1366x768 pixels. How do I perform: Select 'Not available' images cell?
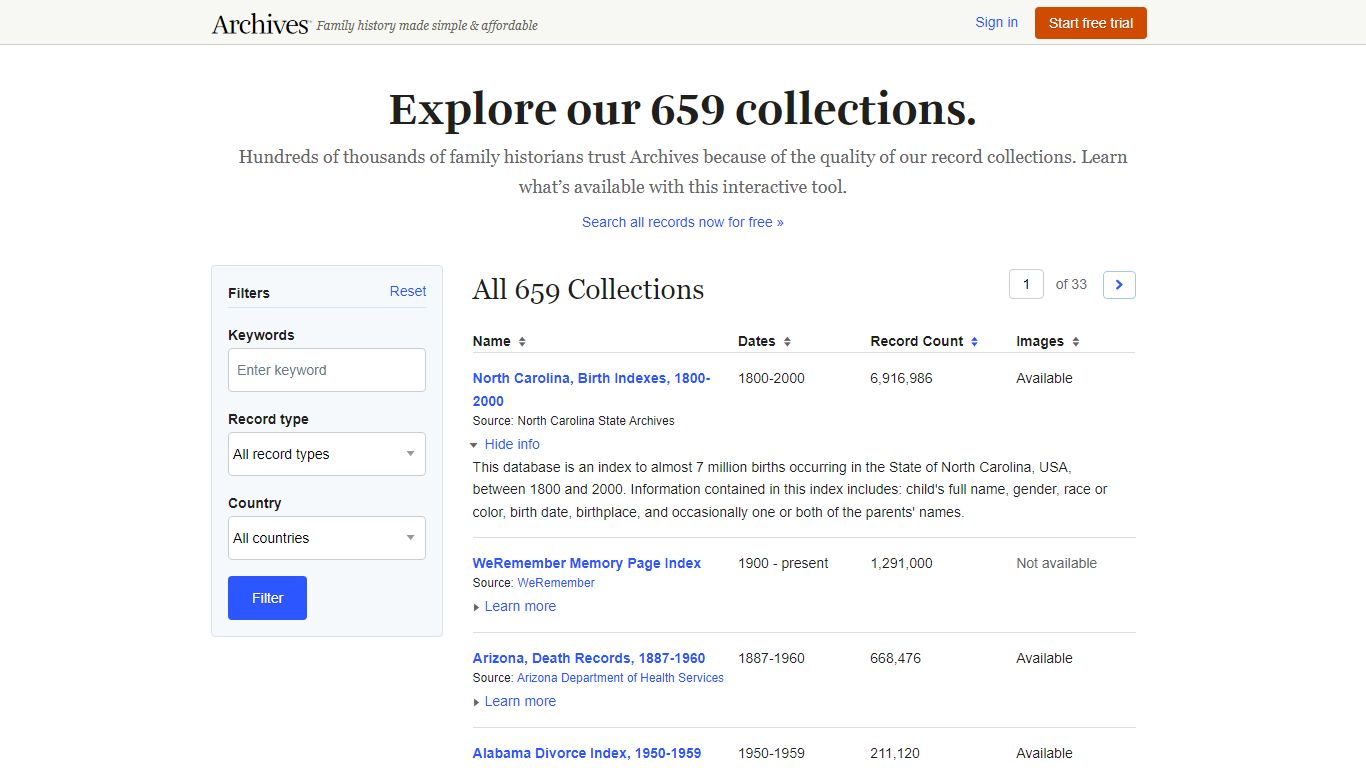(1057, 563)
